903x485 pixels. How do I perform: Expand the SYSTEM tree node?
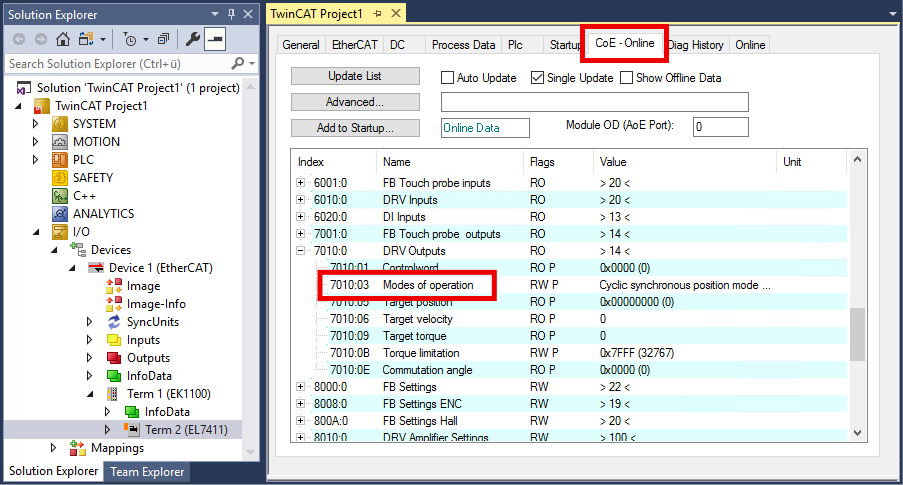(x=35, y=124)
